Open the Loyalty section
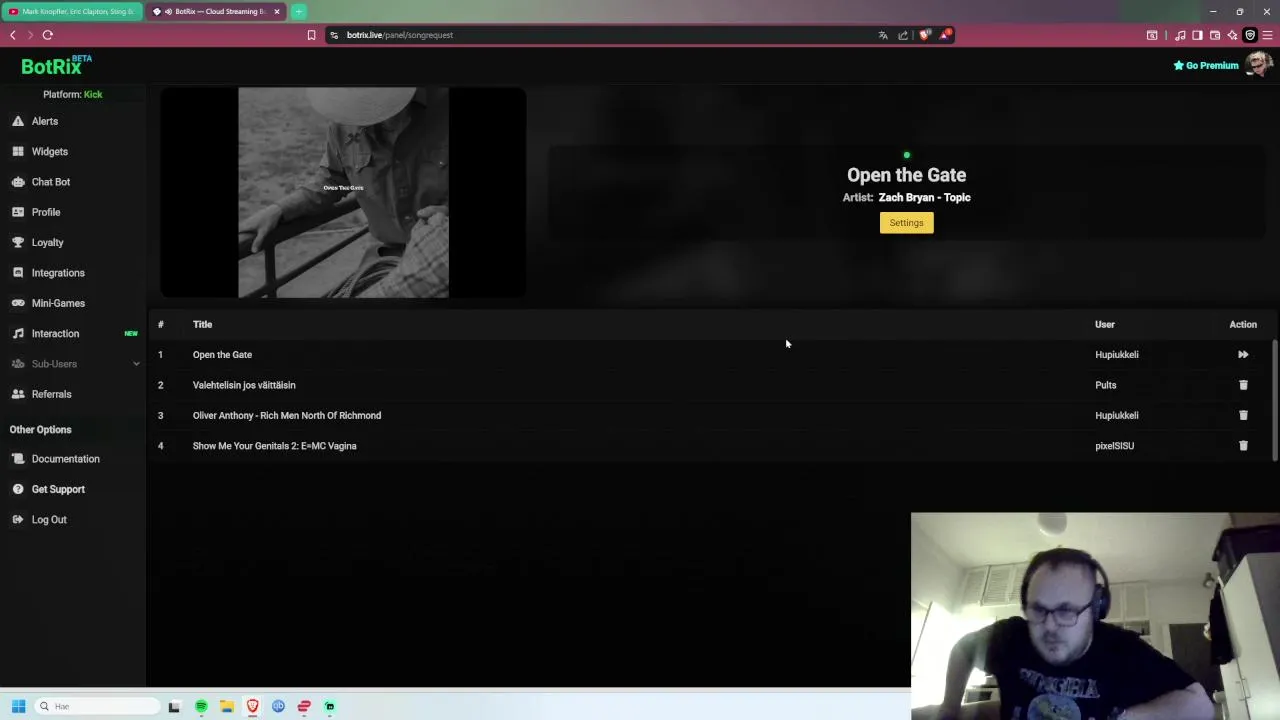The height and width of the screenshot is (720, 1280). tap(47, 243)
